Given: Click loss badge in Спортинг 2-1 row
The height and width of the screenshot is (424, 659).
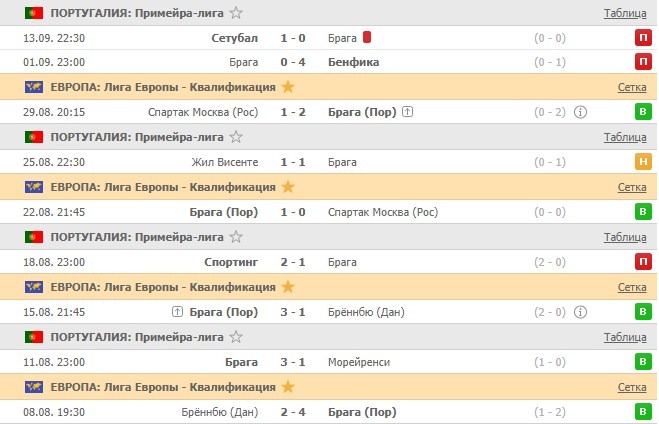Looking at the screenshot, I should tap(642, 262).
